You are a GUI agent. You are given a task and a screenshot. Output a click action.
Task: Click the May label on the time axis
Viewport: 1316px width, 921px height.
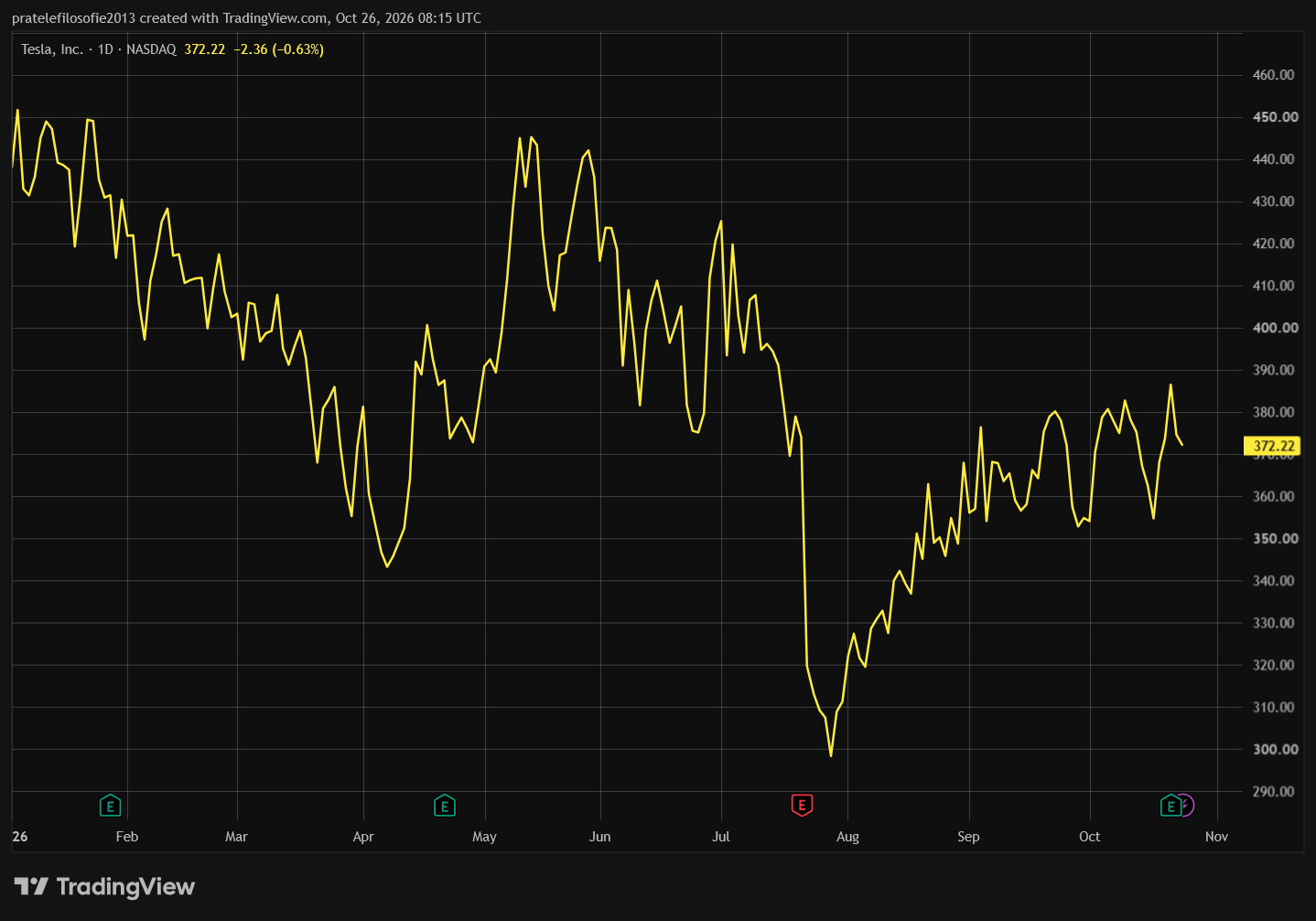pyautogui.click(x=484, y=837)
